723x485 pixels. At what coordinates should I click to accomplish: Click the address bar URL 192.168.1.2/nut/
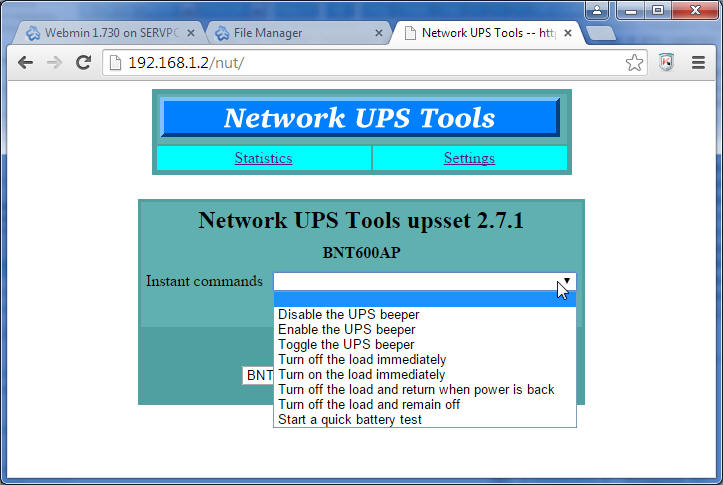click(186, 63)
